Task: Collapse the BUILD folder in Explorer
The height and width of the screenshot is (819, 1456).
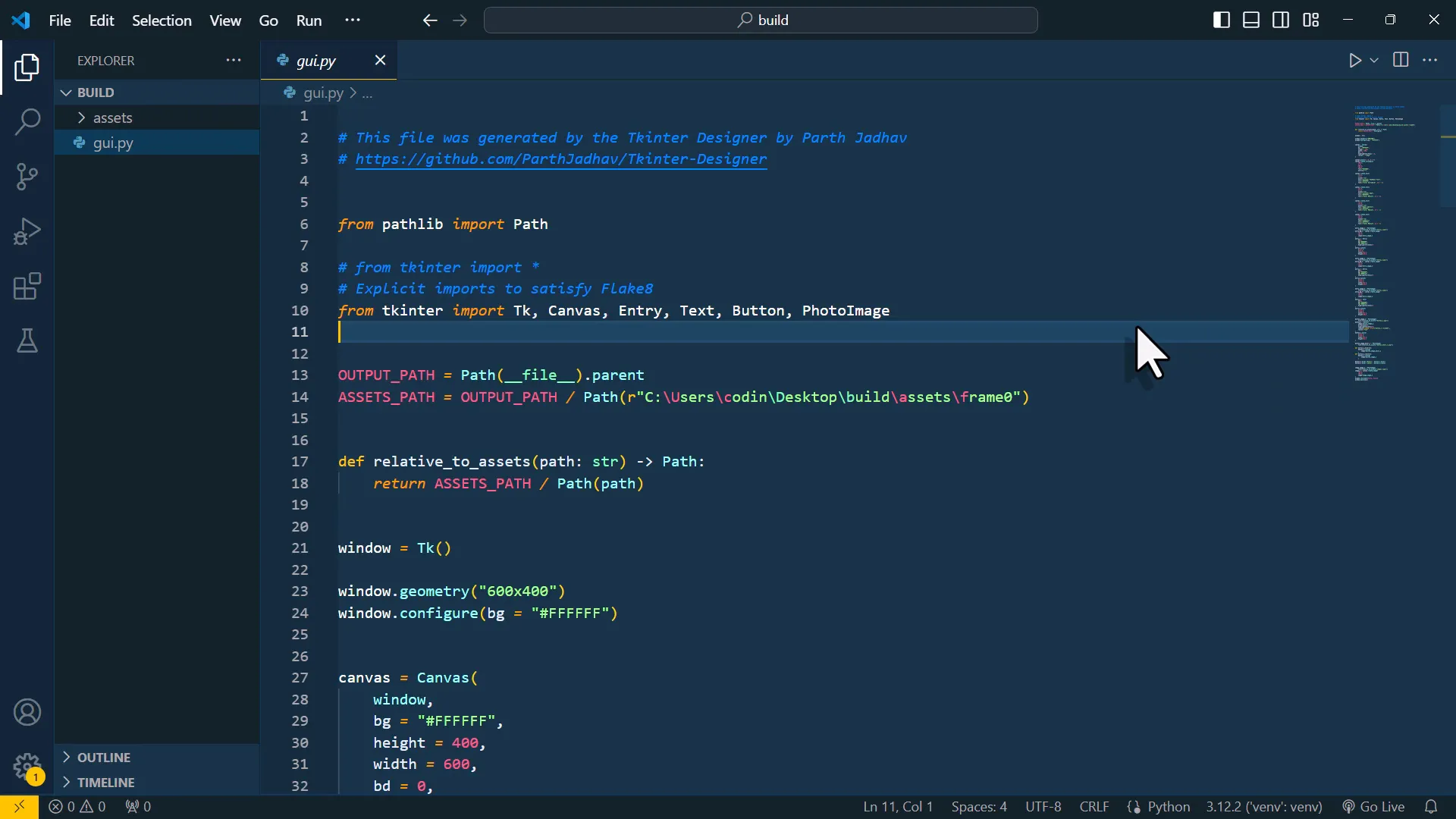Action: pos(65,92)
